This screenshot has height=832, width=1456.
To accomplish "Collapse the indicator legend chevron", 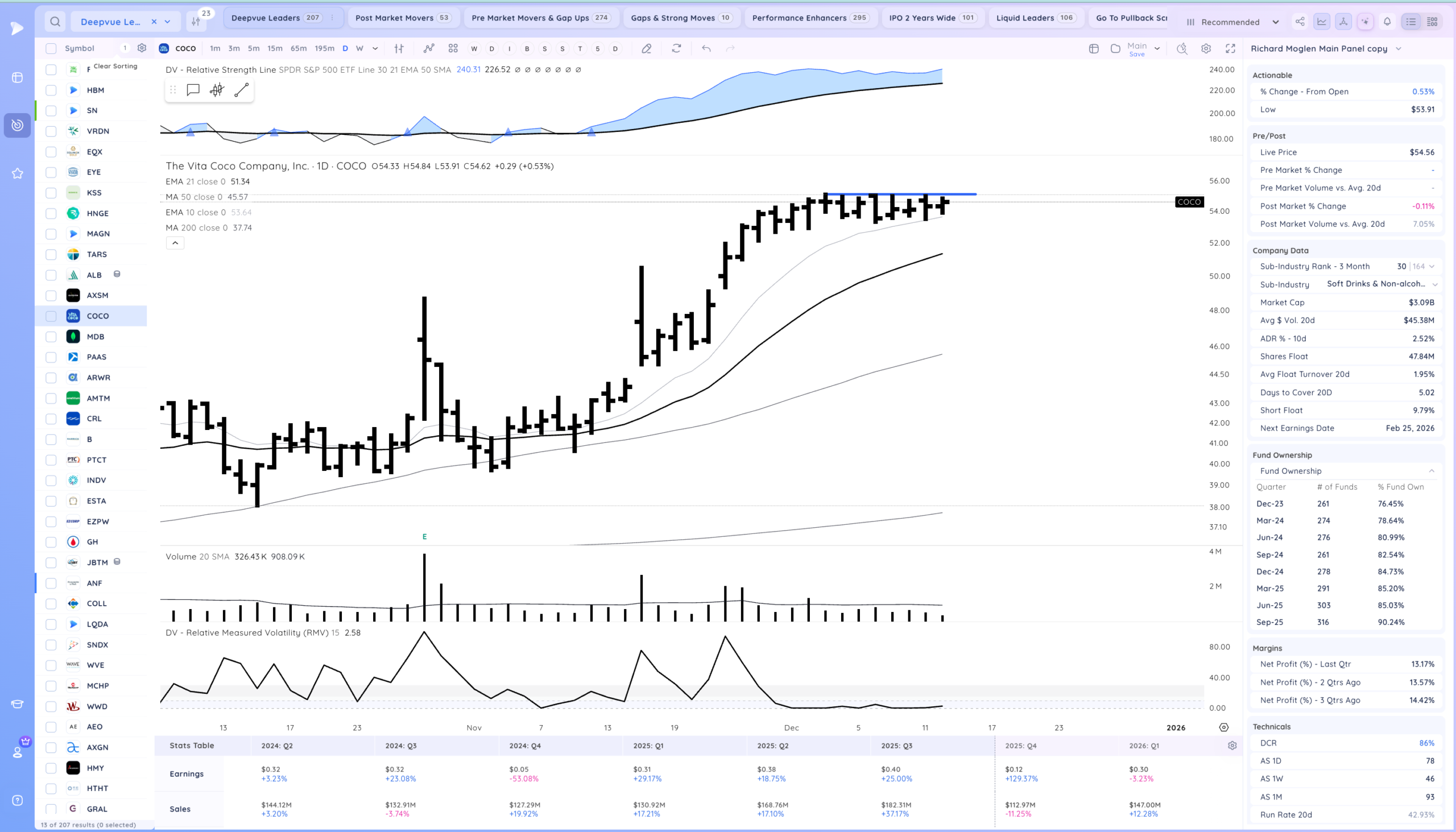I will point(175,243).
